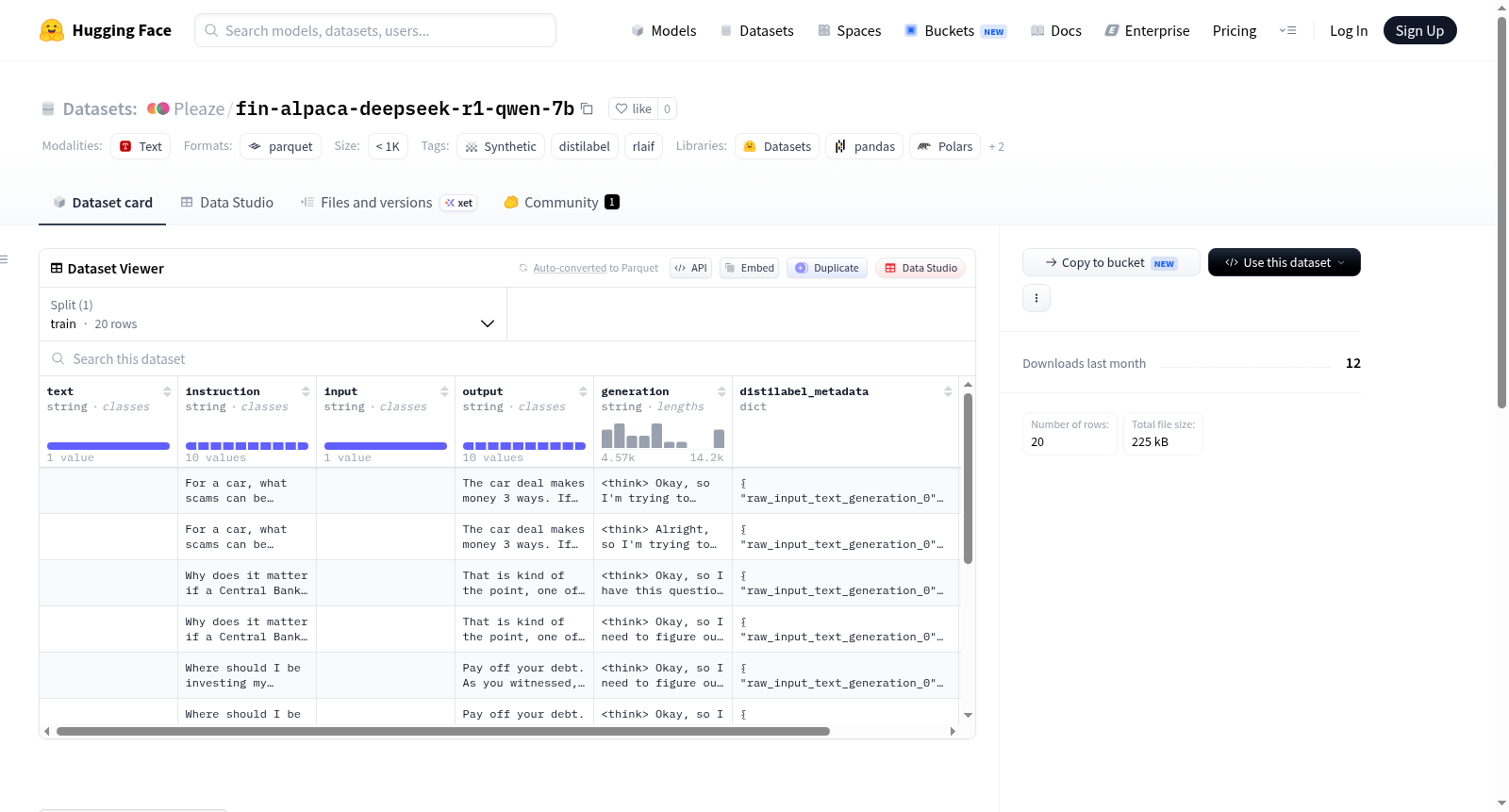Click the generation lengths histogram
The height and width of the screenshot is (812, 1509).
[x=663, y=435]
